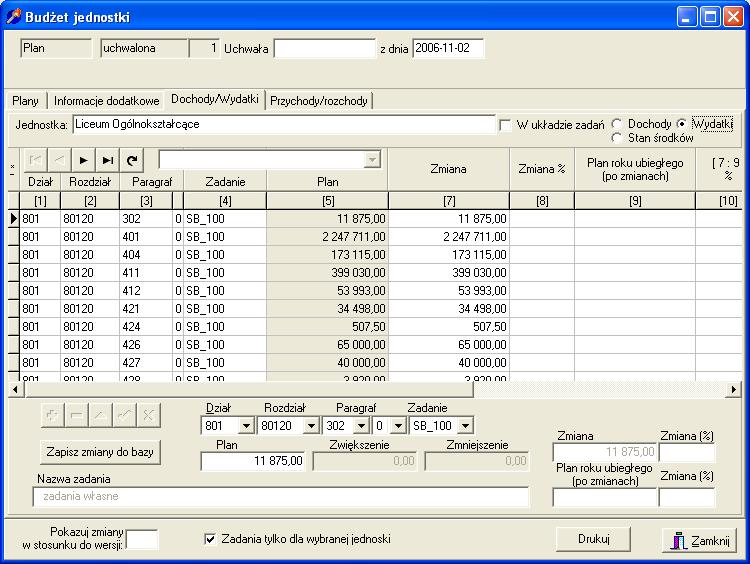Open the Przychody/rozchody tab

click(319, 101)
